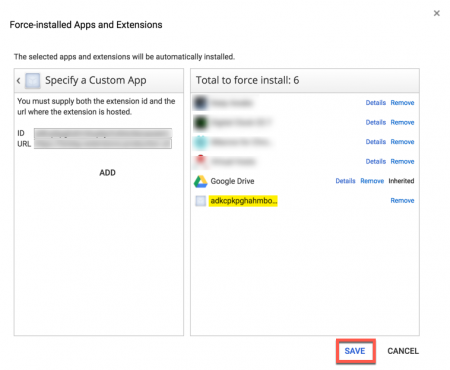Click the Google Drive icon
The height and width of the screenshot is (370, 450).
coord(201,181)
